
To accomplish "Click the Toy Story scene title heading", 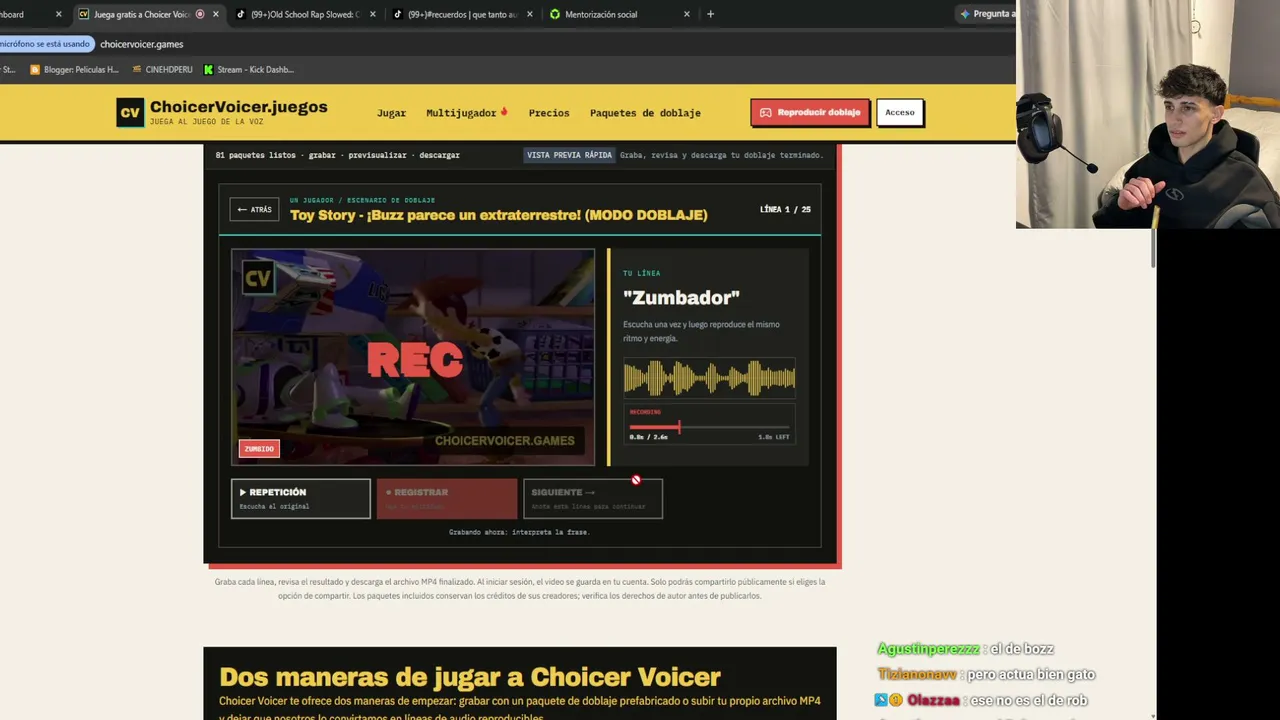I will (x=498, y=215).
